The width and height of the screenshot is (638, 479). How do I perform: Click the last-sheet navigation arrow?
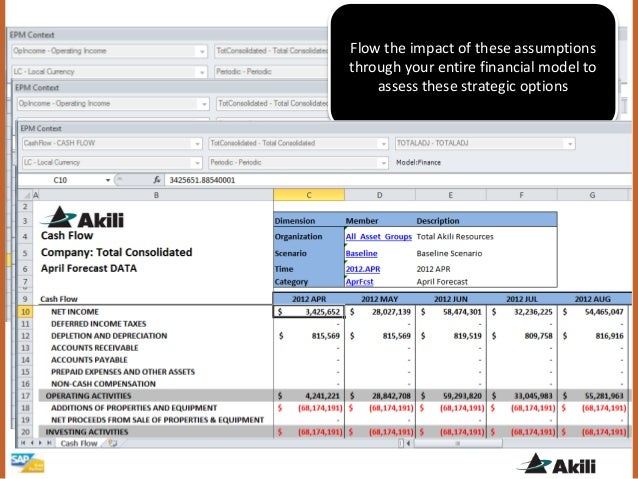pos(49,443)
